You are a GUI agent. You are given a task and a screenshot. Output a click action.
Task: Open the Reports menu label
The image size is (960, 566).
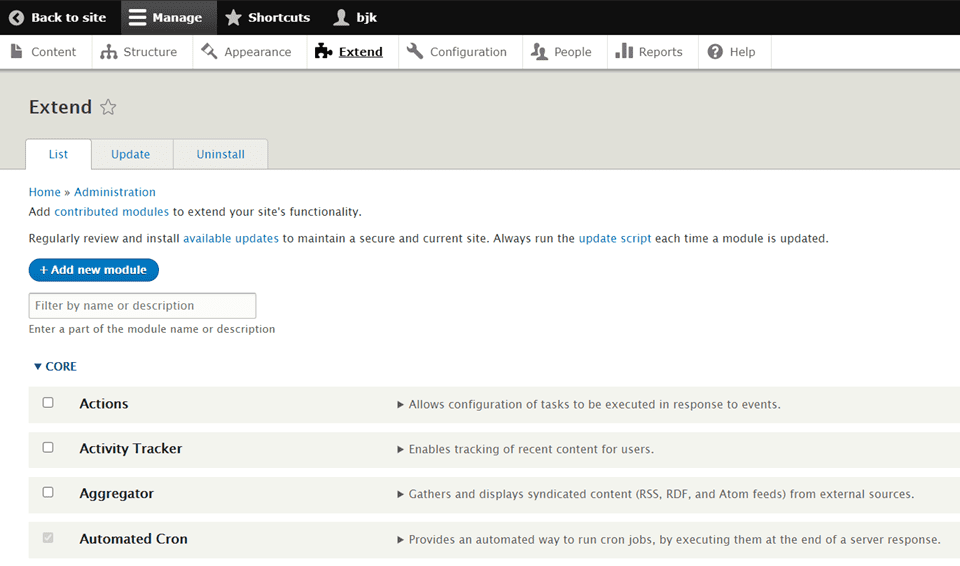click(661, 52)
